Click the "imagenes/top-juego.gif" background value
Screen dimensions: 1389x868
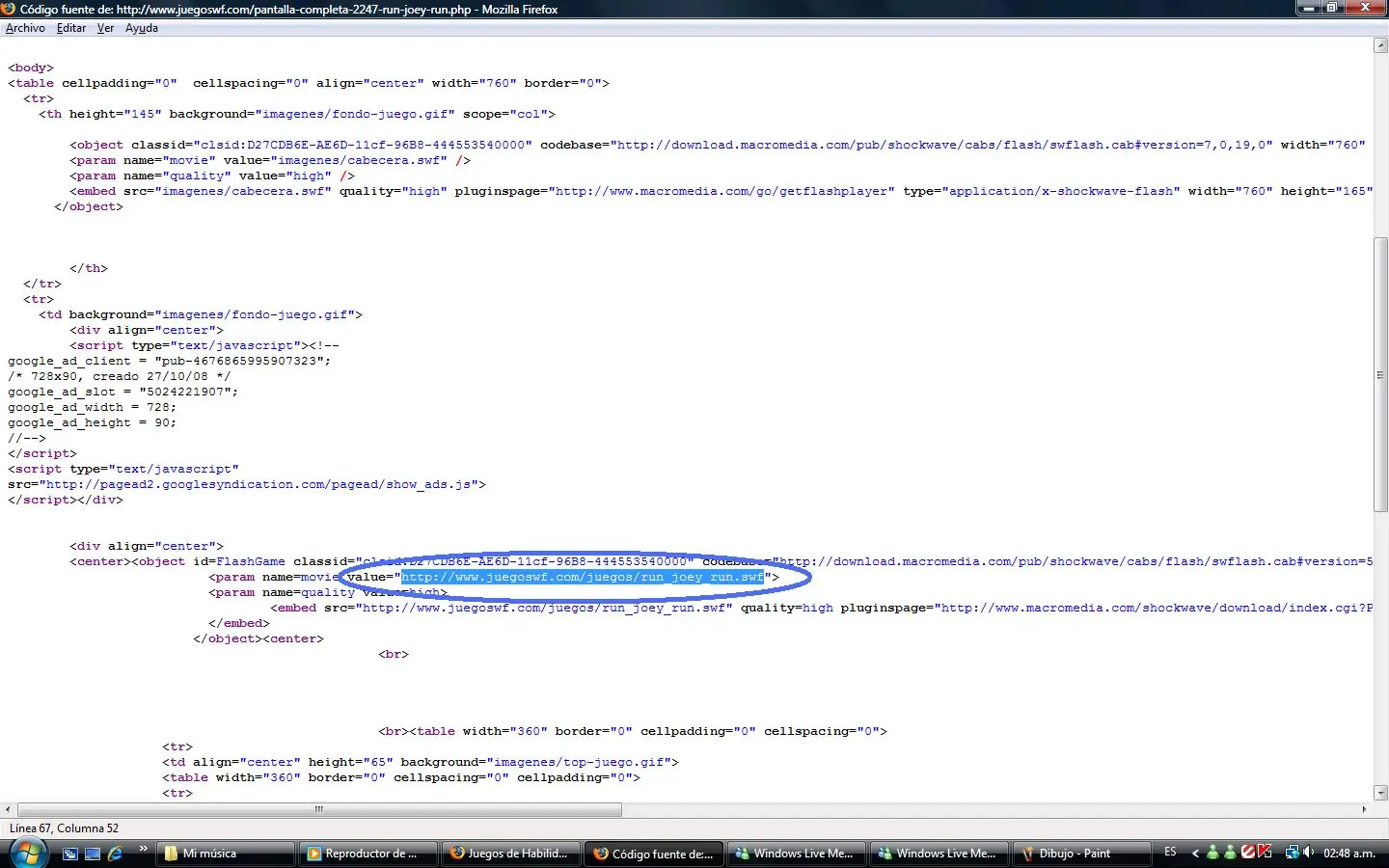click(x=579, y=762)
